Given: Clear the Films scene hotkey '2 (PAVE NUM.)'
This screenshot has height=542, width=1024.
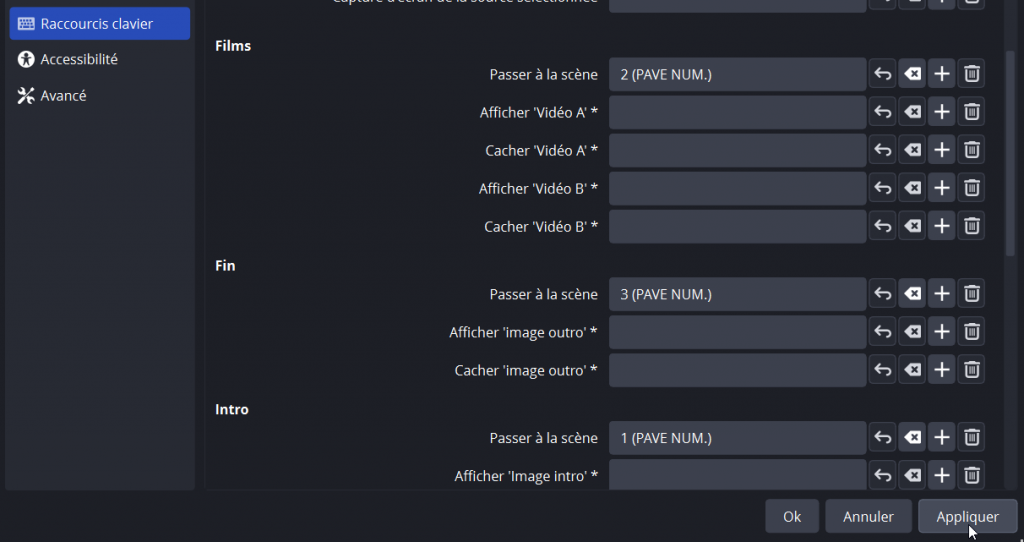Looking at the screenshot, I should (x=912, y=74).
